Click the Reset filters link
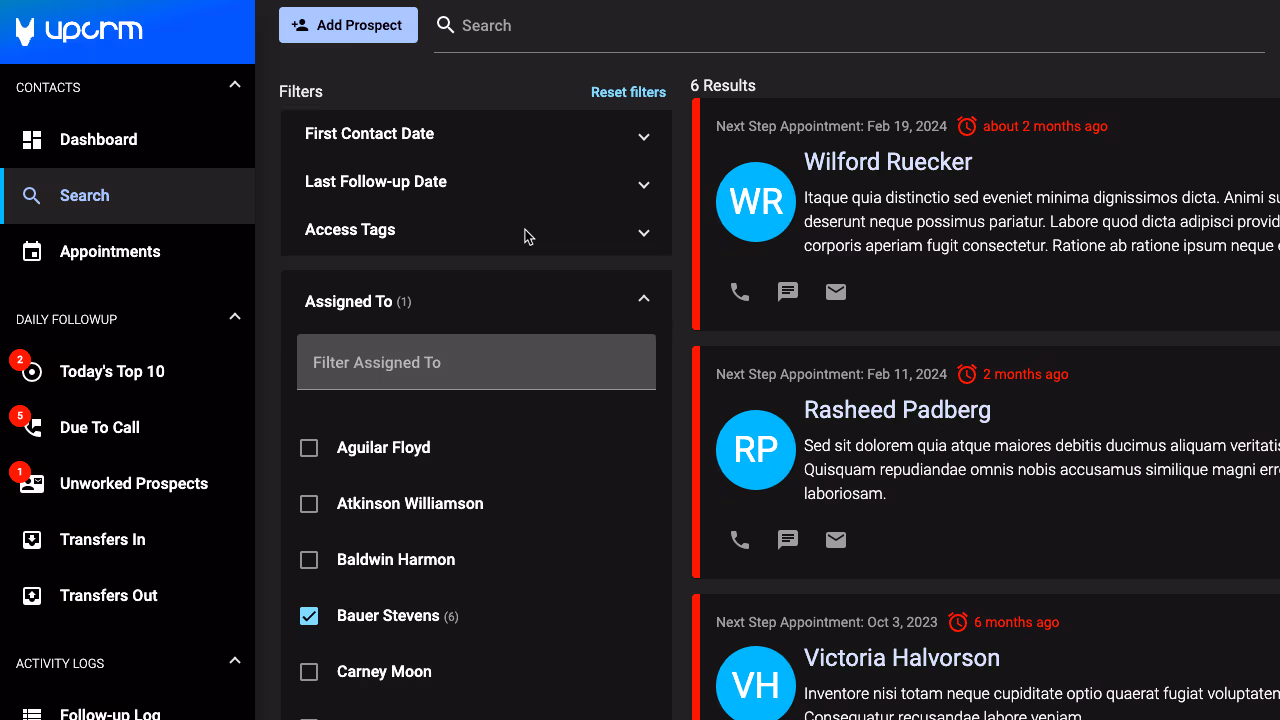Screen dimensions: 1280x720 [x=628, y=92]
